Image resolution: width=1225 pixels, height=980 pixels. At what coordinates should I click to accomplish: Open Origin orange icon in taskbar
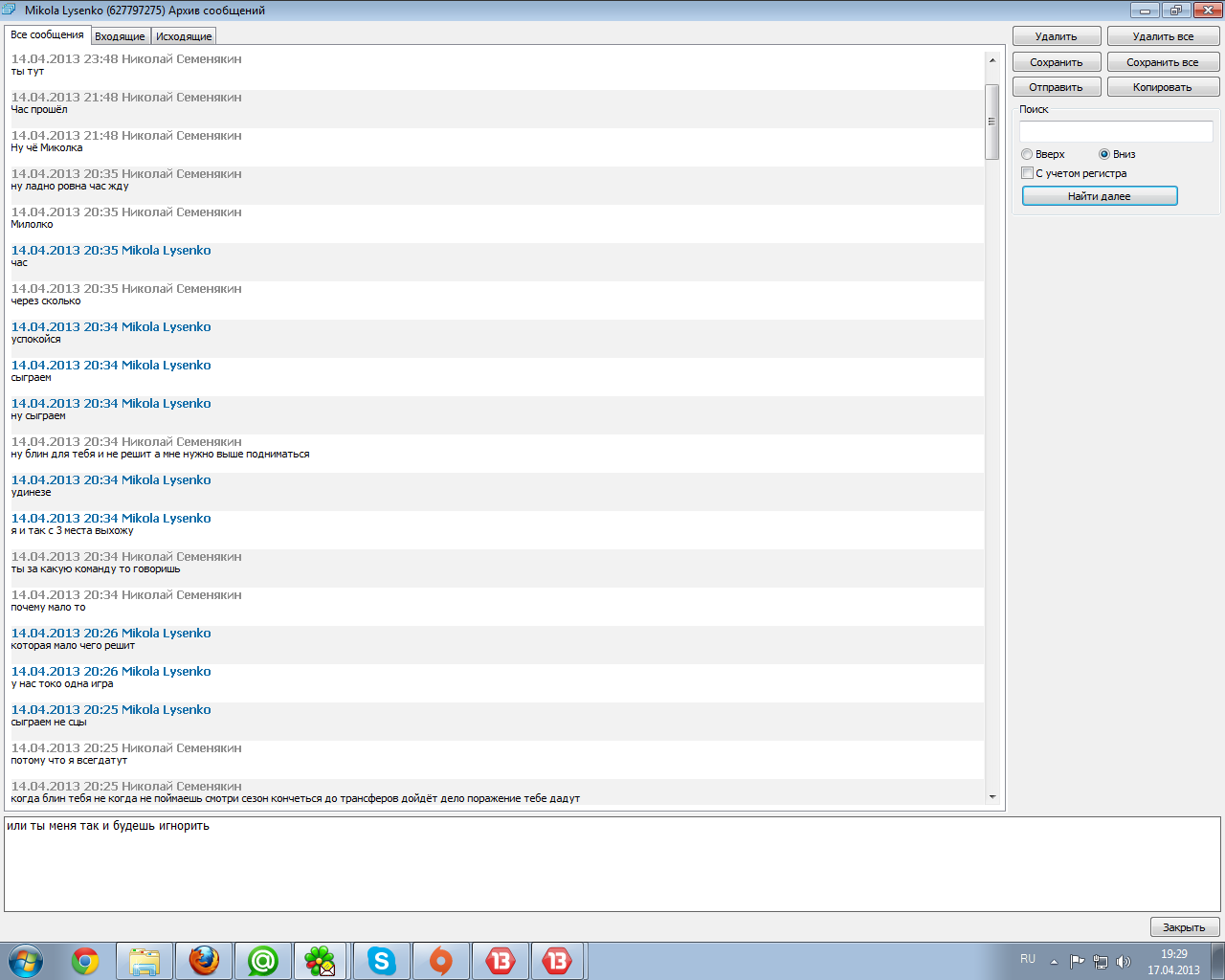point(440,961)
